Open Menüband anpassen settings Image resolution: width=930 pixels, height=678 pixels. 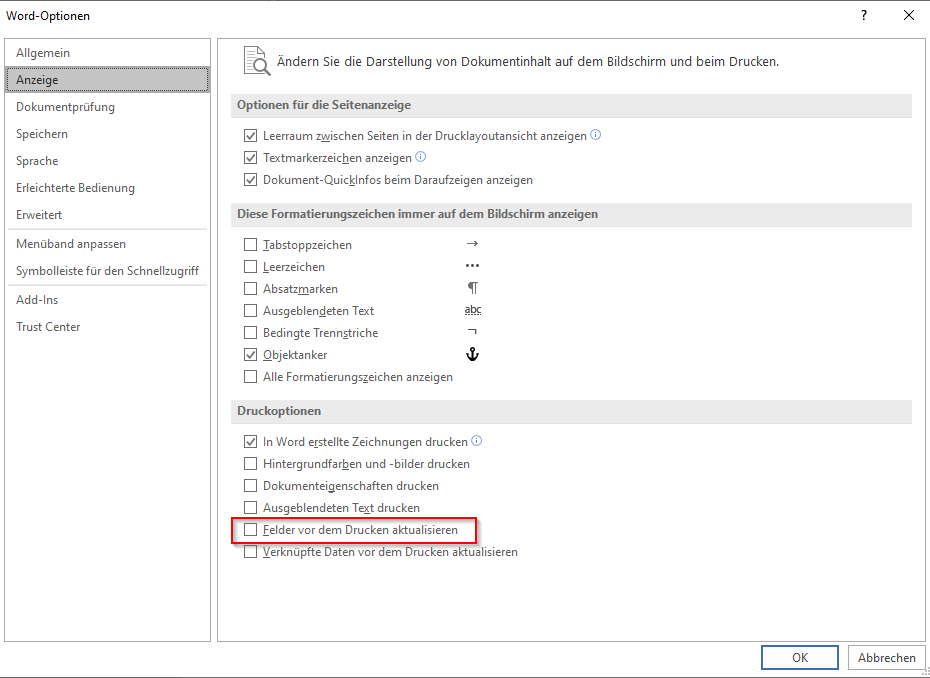tap(107, 244)
